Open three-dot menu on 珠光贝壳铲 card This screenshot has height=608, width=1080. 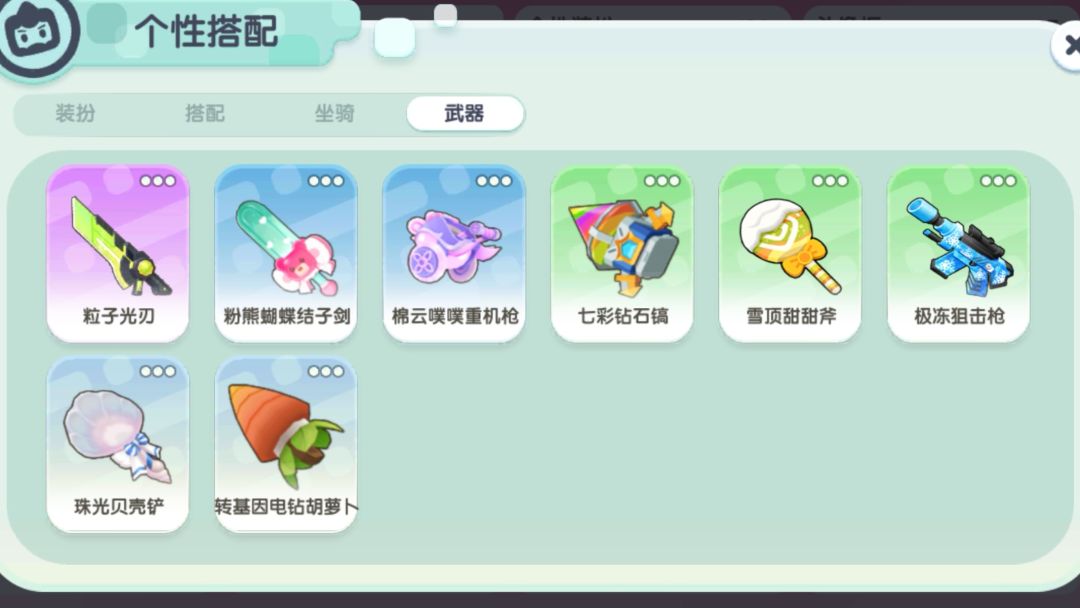(158, 371)
